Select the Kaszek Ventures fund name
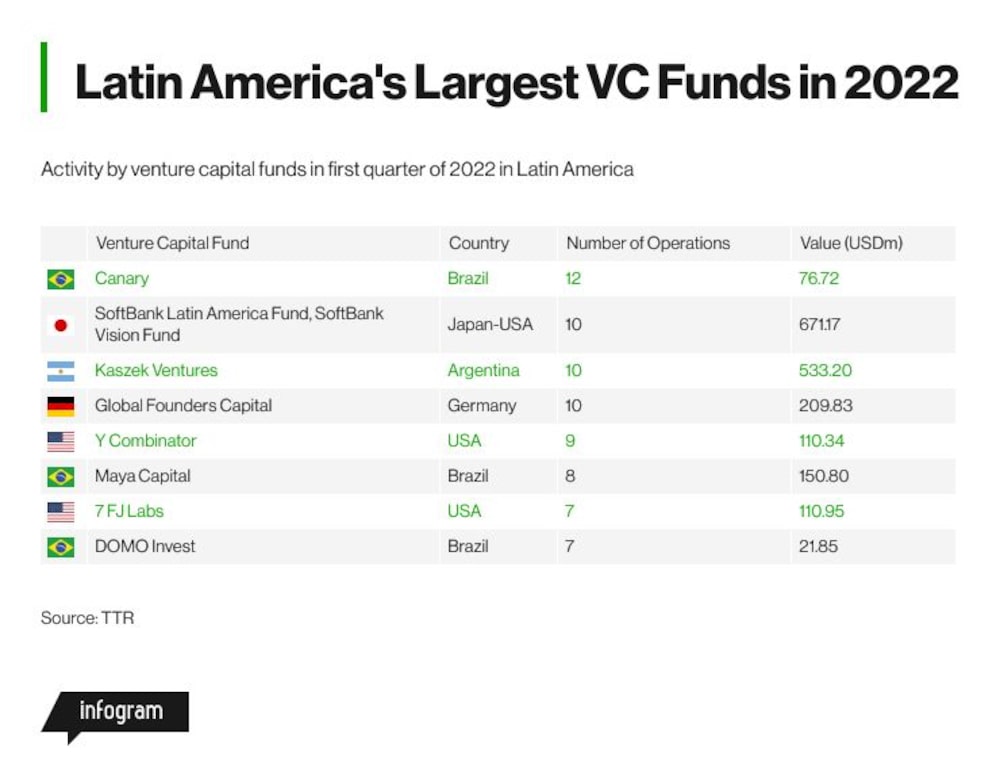This screenshot has width=1000, height=766. (156, 370)
